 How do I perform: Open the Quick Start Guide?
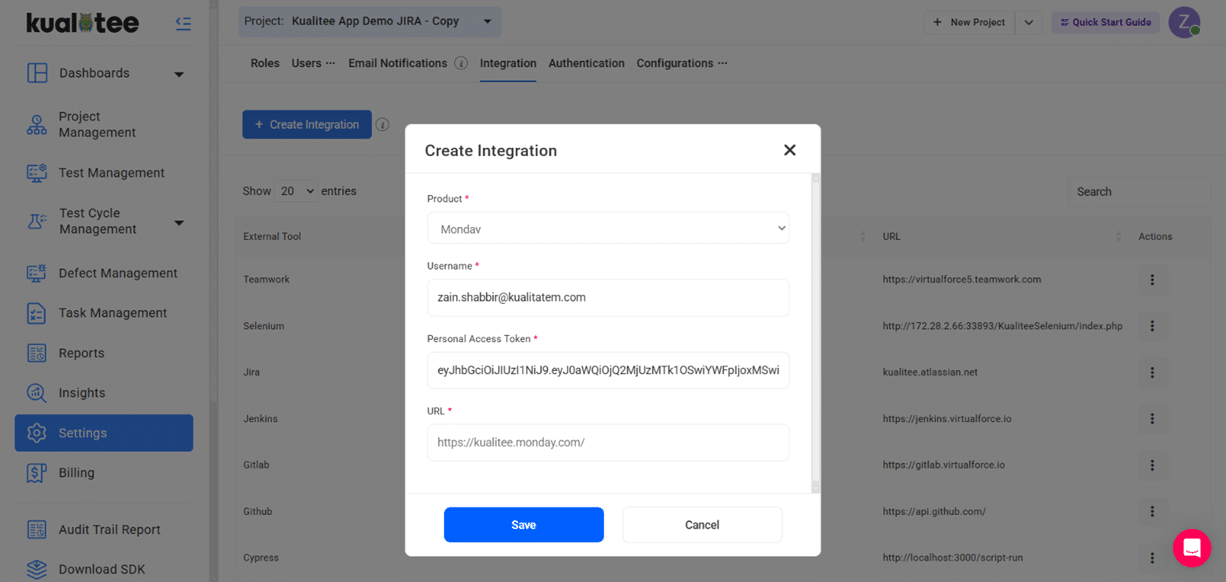(x=1105, y=22)
